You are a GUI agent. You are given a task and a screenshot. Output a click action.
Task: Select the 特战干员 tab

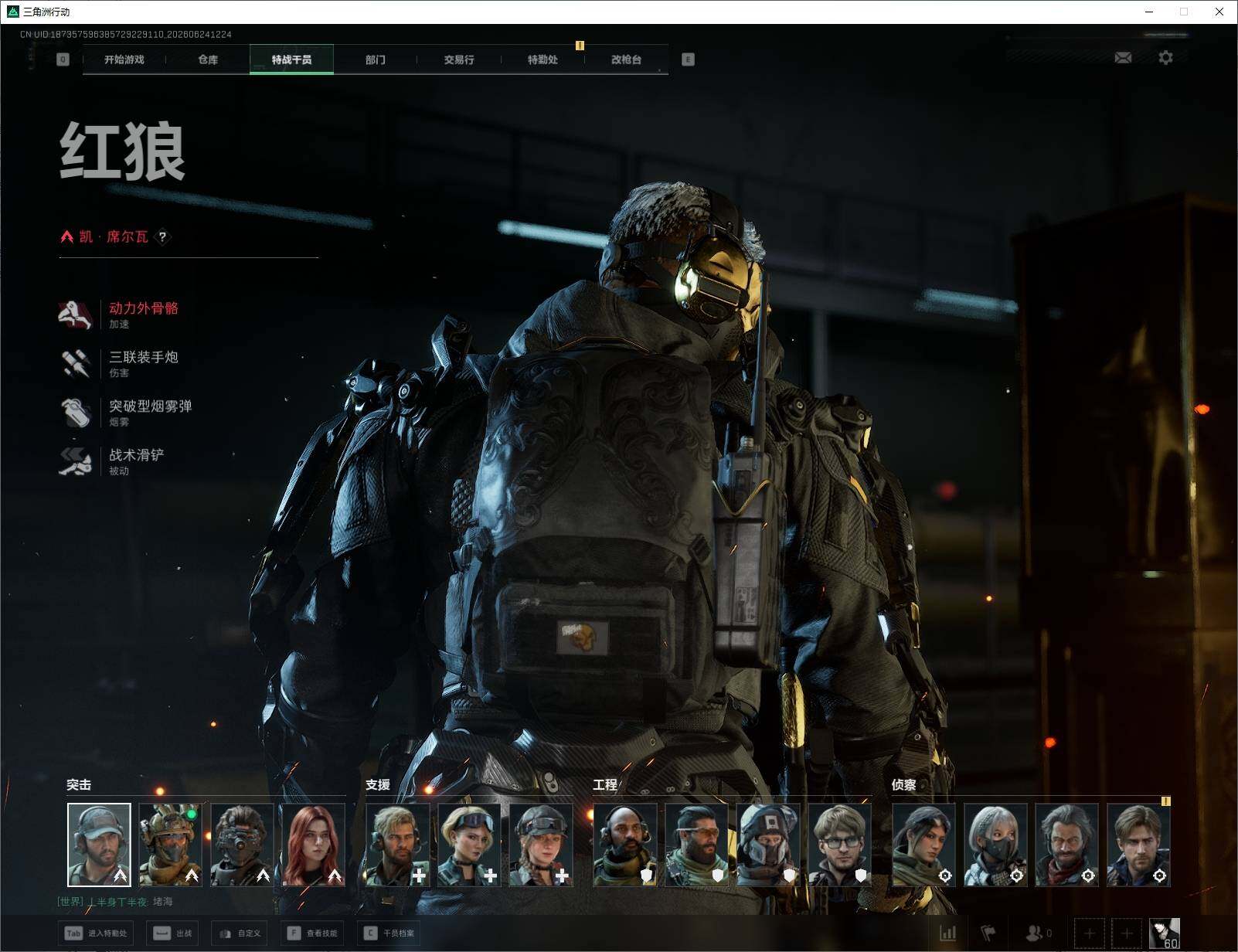pyautogui.click(x=291, y=59)
